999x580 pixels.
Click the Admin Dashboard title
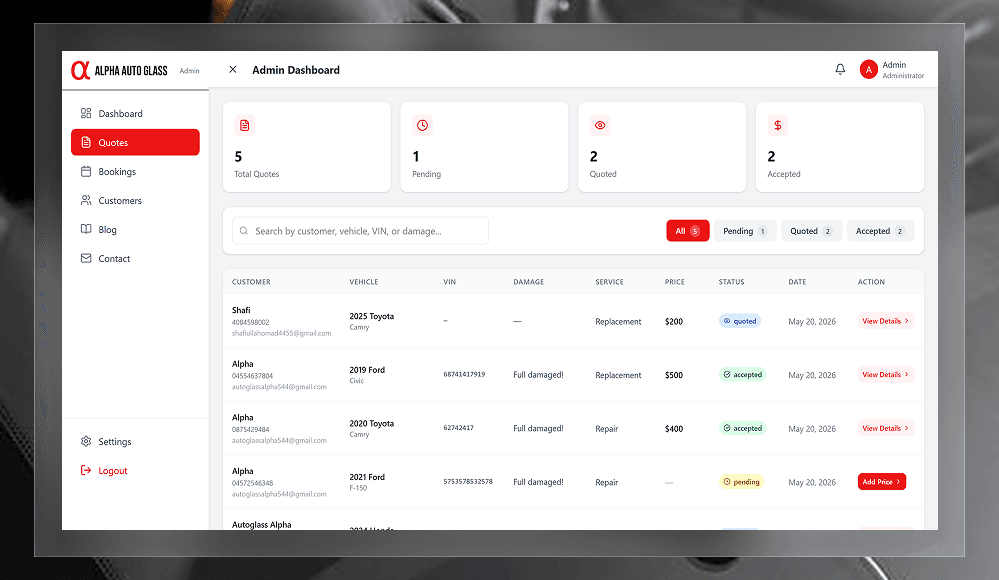pyautogui.click(x=296, y=70)
